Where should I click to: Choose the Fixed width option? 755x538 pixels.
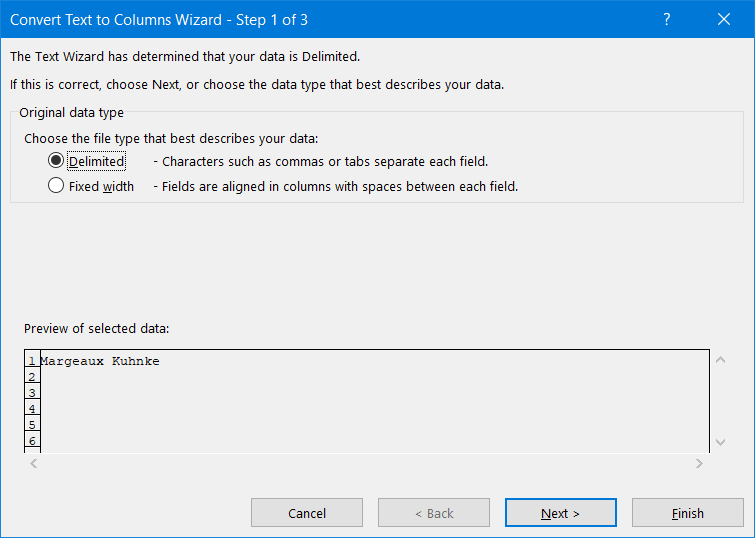click(x=56, y=186)
